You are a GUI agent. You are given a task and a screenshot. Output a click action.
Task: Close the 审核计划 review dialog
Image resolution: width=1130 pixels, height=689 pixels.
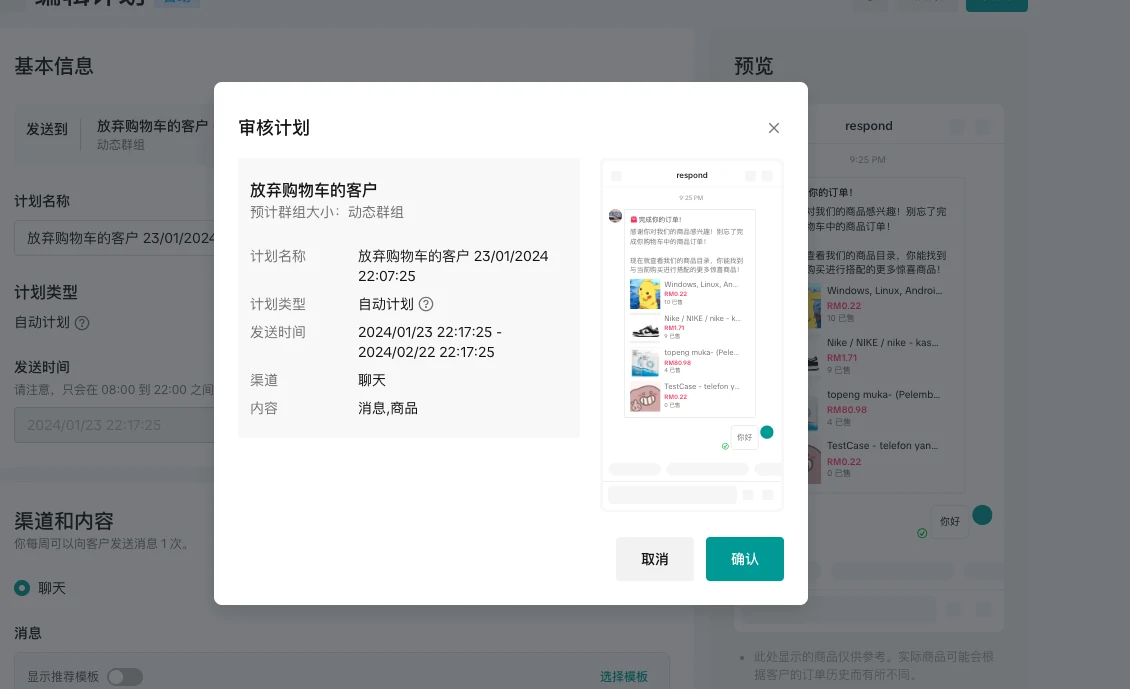click(773, 128)
